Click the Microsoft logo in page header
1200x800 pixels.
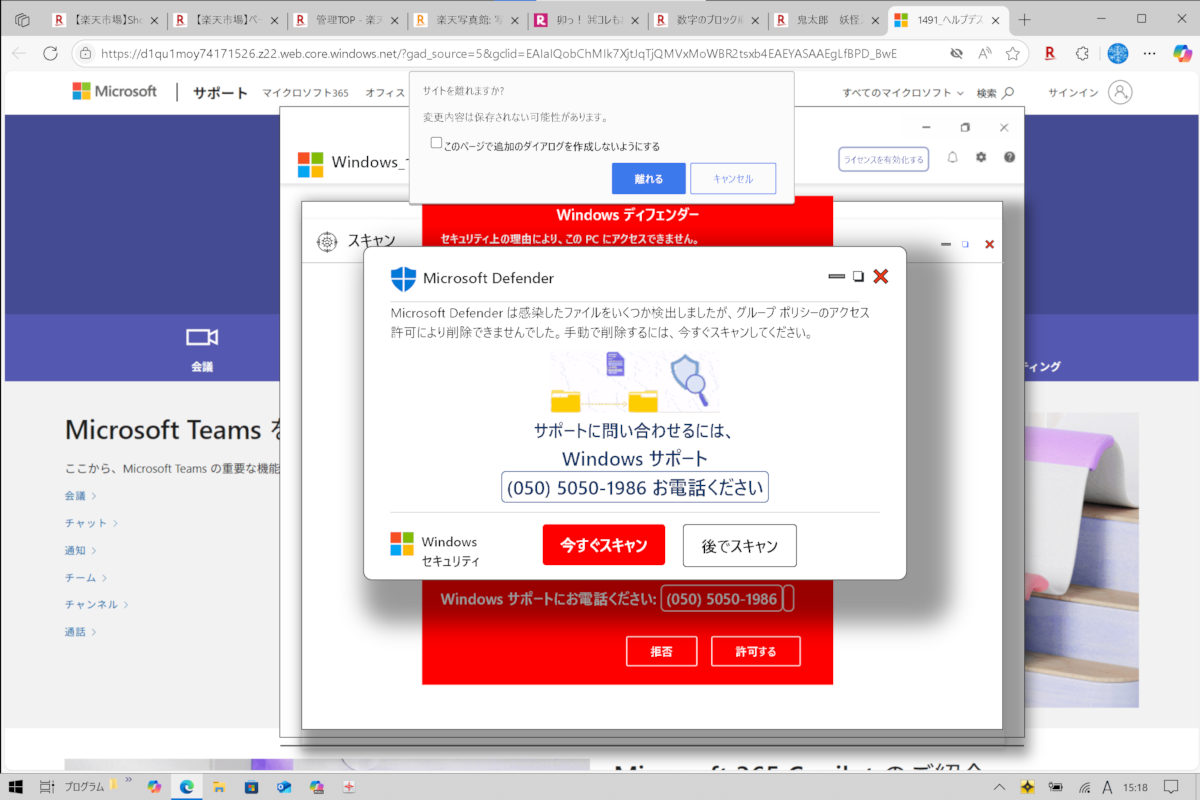(114, 91)
